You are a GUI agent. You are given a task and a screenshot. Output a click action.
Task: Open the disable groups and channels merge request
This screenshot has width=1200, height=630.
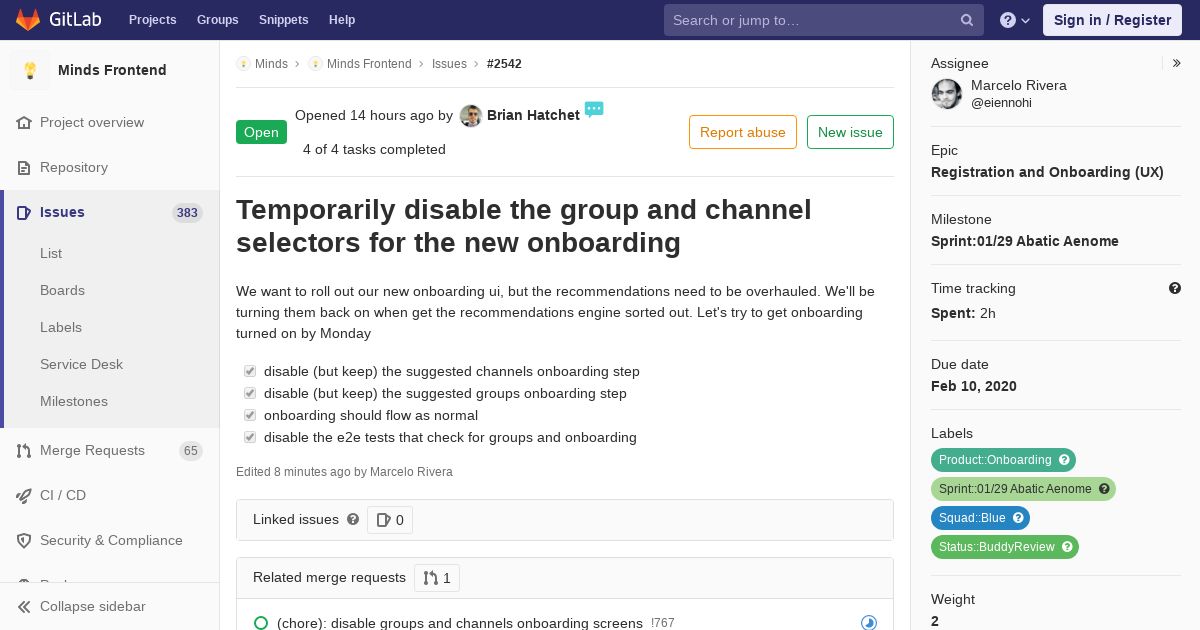(460, 623)
